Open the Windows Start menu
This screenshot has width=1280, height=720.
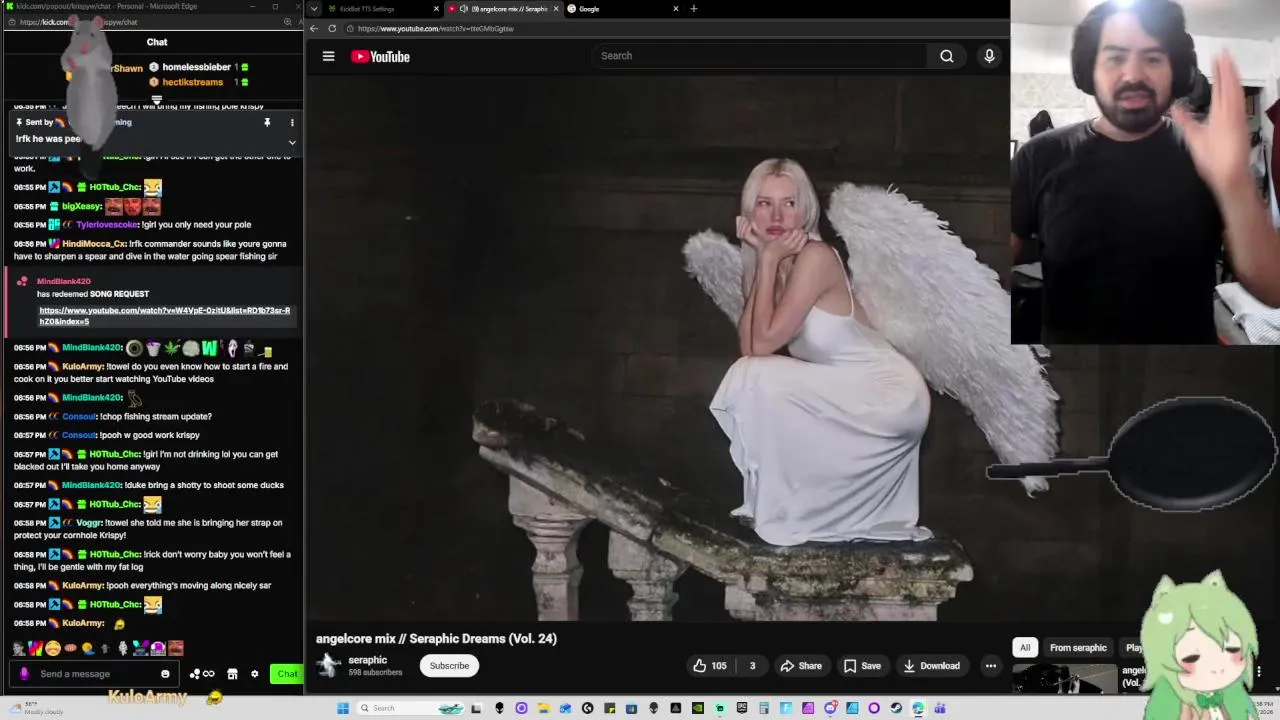(343, 708)
